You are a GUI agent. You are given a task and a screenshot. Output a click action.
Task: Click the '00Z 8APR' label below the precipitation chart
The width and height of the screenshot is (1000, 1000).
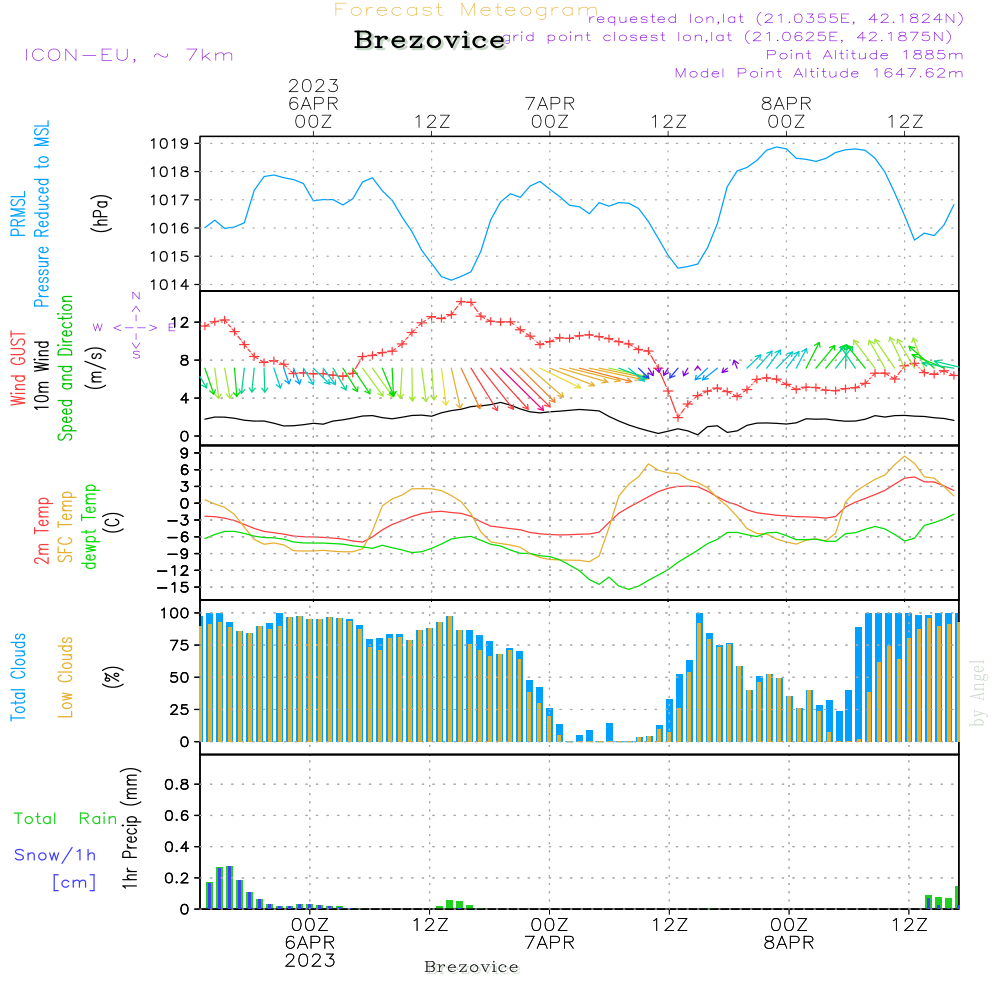(789, 934)
